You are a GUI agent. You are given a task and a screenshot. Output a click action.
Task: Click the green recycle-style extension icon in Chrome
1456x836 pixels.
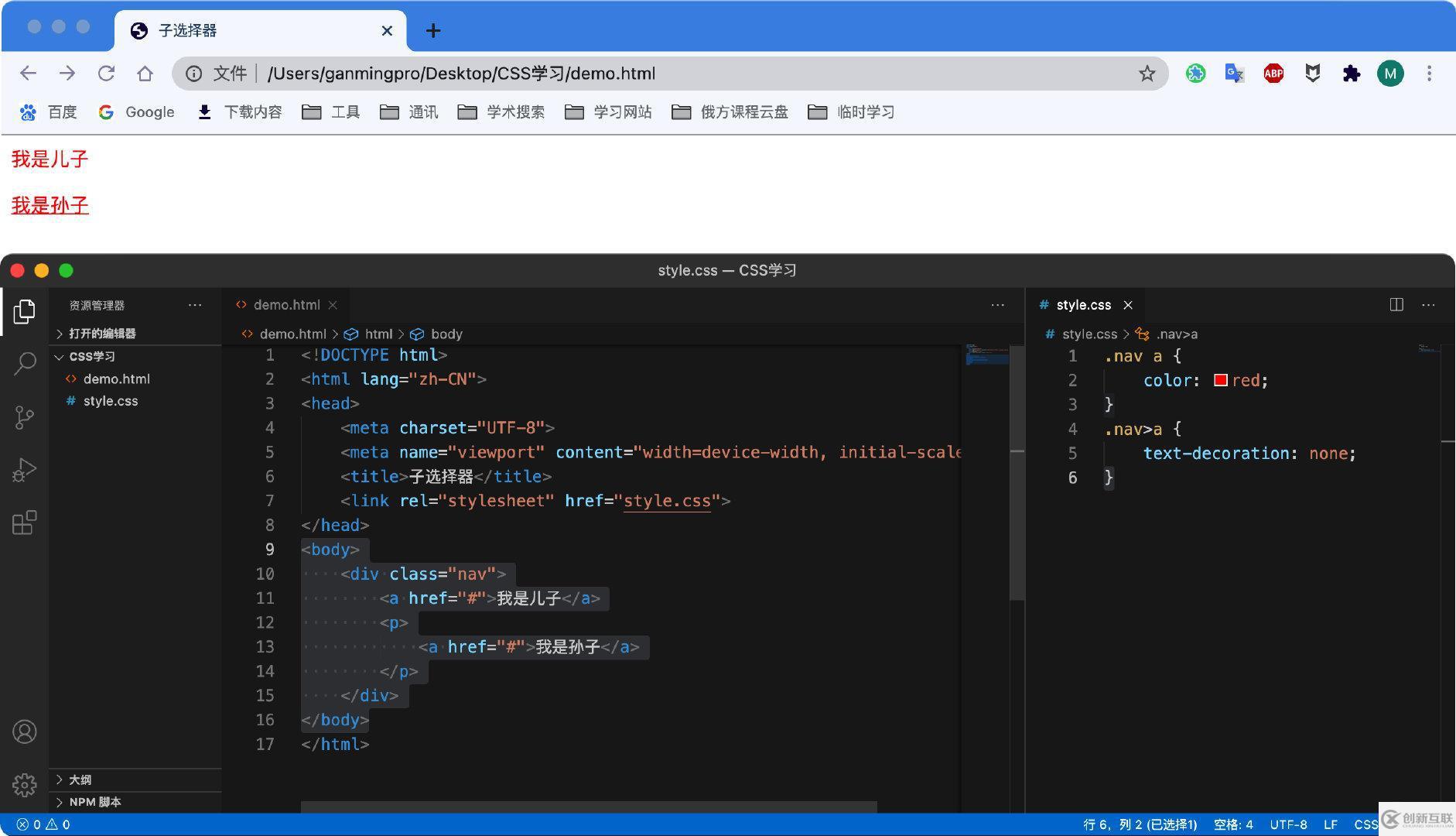tap(1195, 74)
